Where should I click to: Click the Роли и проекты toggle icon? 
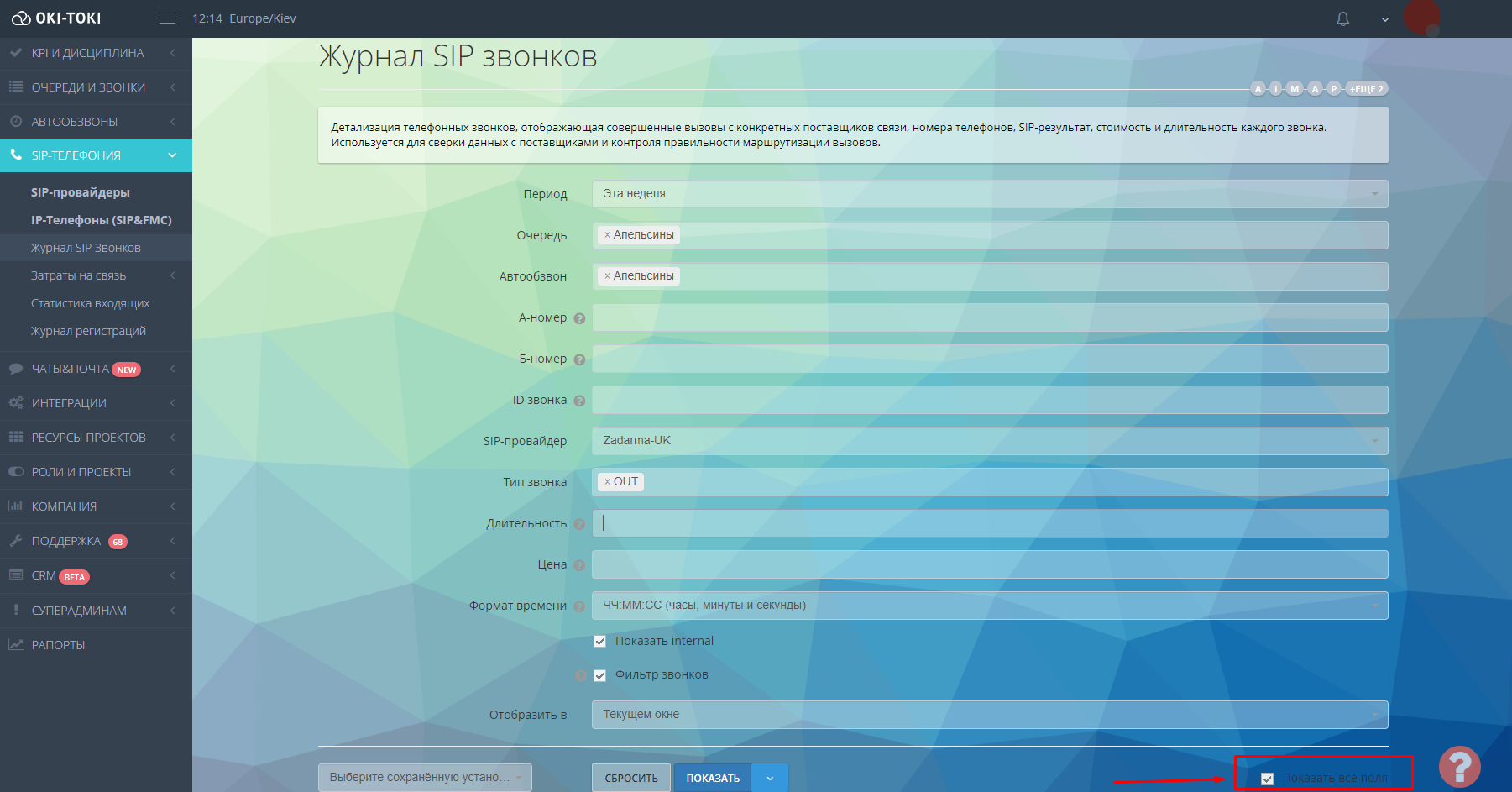16,472
